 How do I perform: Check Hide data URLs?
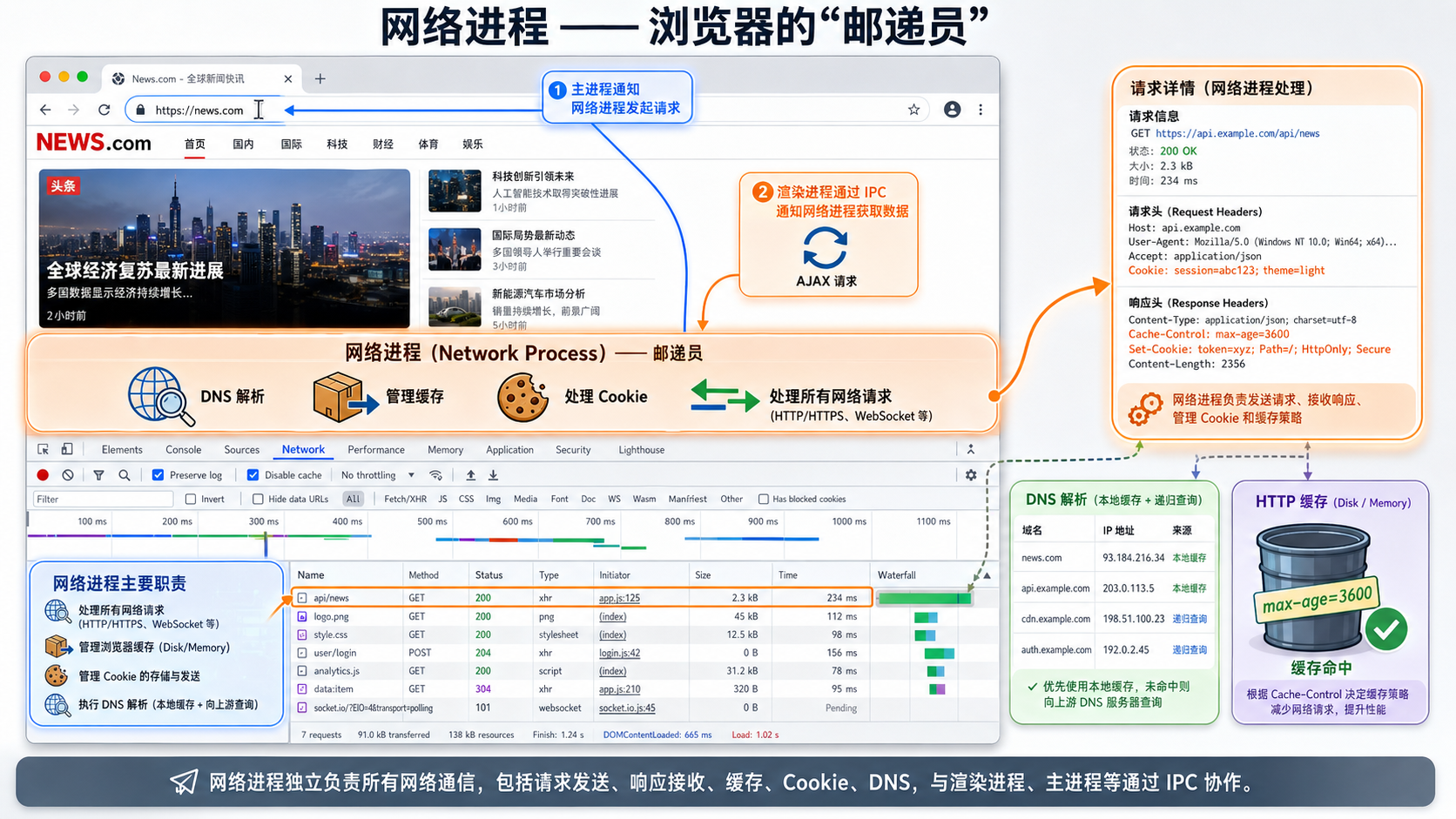(x=258, y=499)
